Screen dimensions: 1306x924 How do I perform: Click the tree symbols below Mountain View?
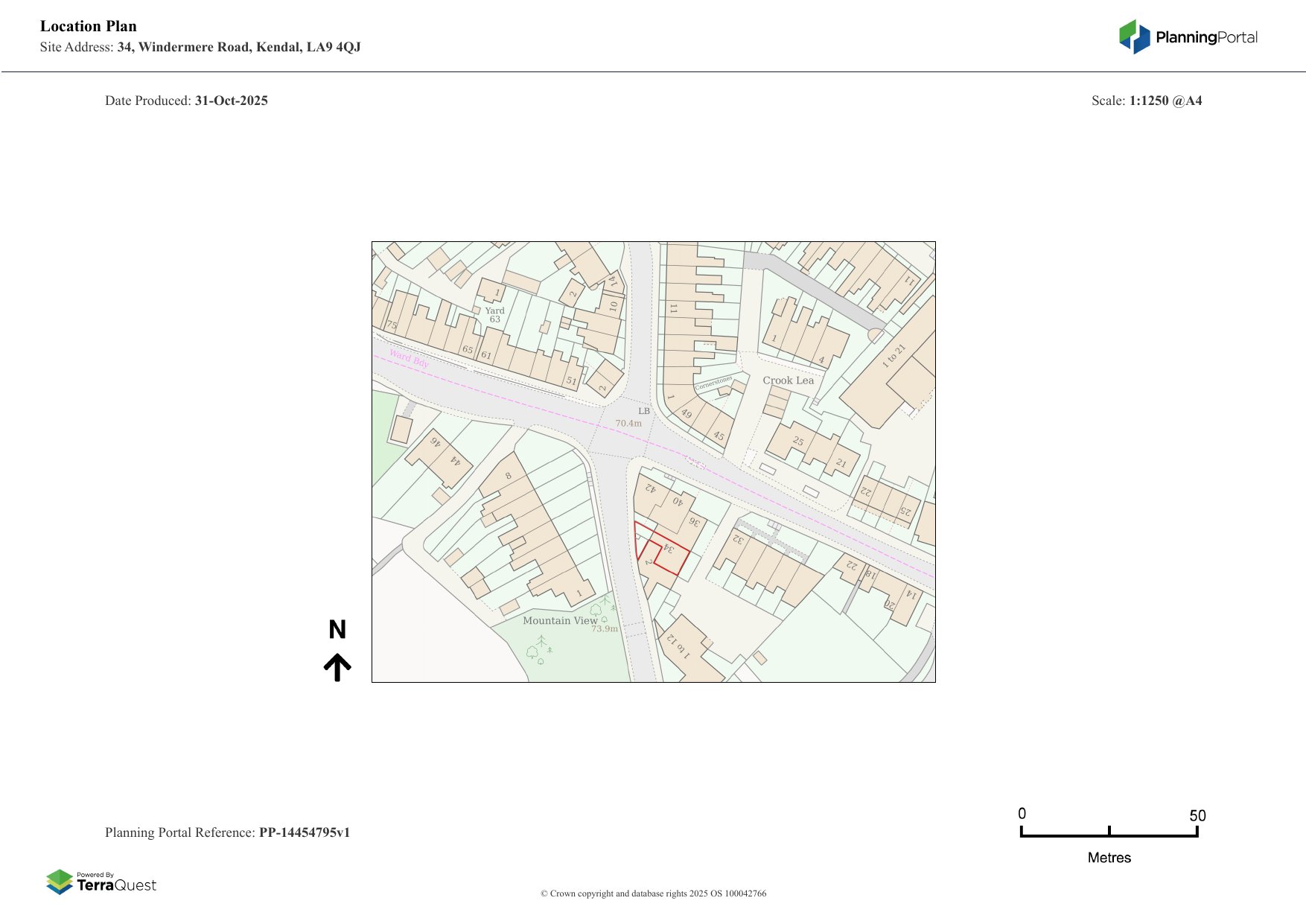click(x=539, y=651)
